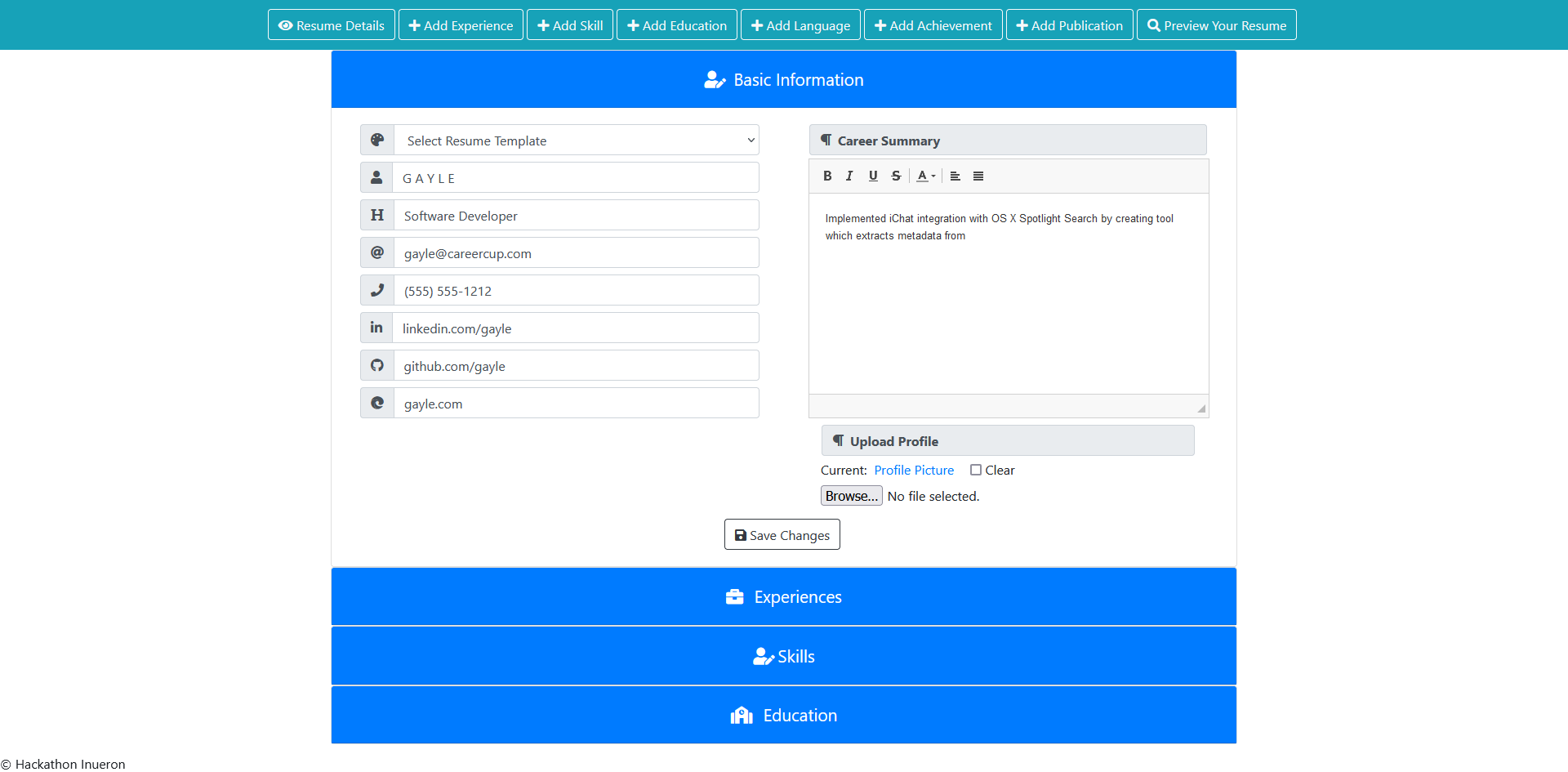Apply italic formatting in the summary toolbar
The height and width of the screenshot is (772, 1568).
(x=849, y=176)
